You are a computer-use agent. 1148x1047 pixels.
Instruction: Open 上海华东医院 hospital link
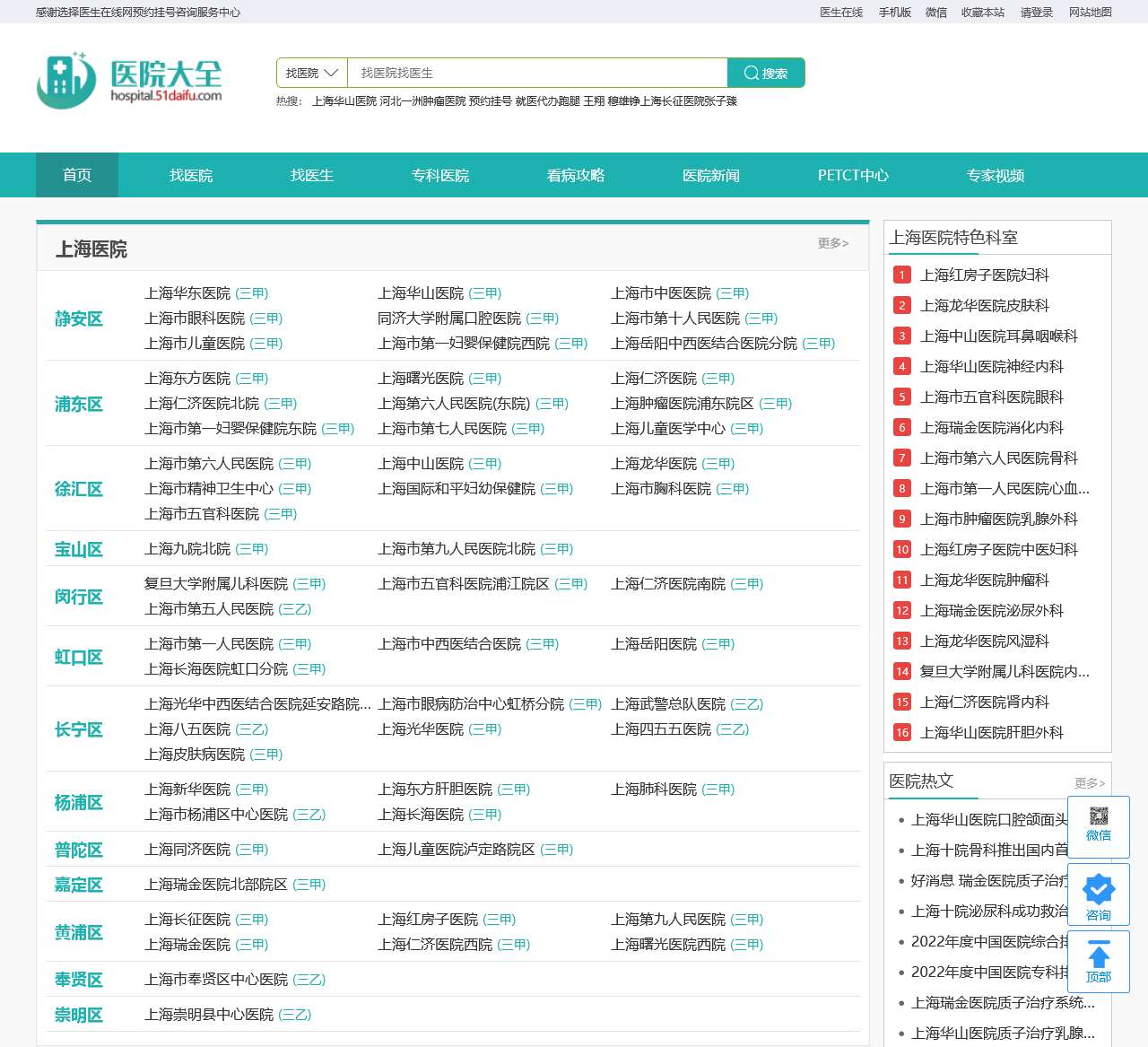(x=187, y=293)
